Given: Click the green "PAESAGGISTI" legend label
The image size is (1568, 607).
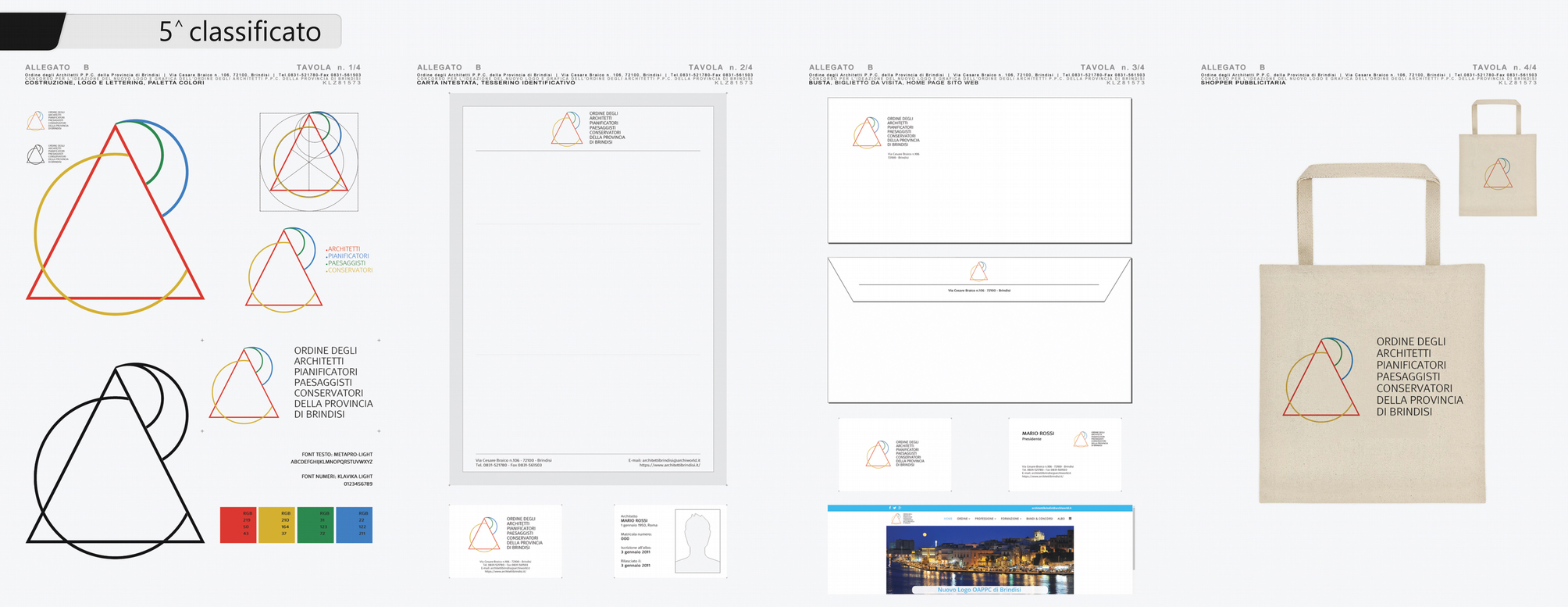Looking at the screenshot, I should click(346, 263).
